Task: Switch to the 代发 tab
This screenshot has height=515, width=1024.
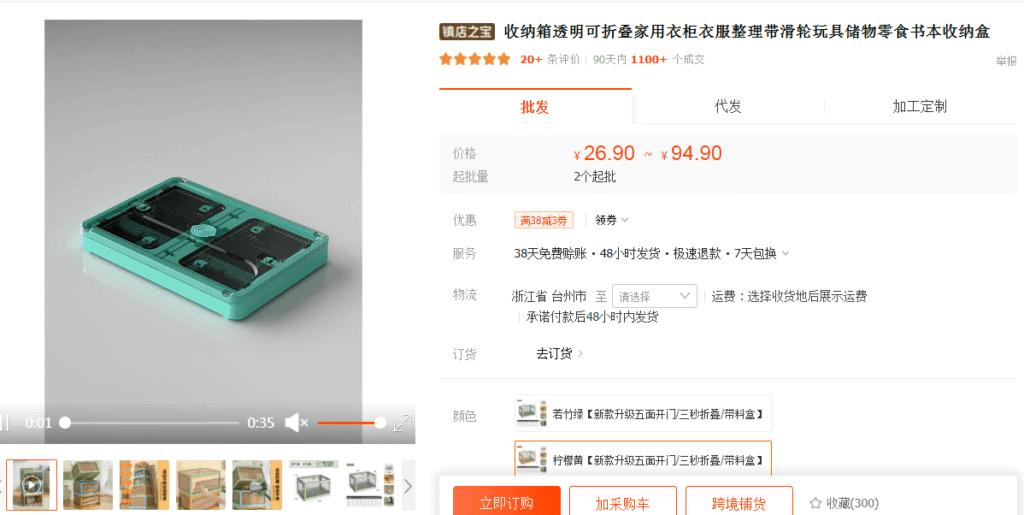Action: click(728, 106)
